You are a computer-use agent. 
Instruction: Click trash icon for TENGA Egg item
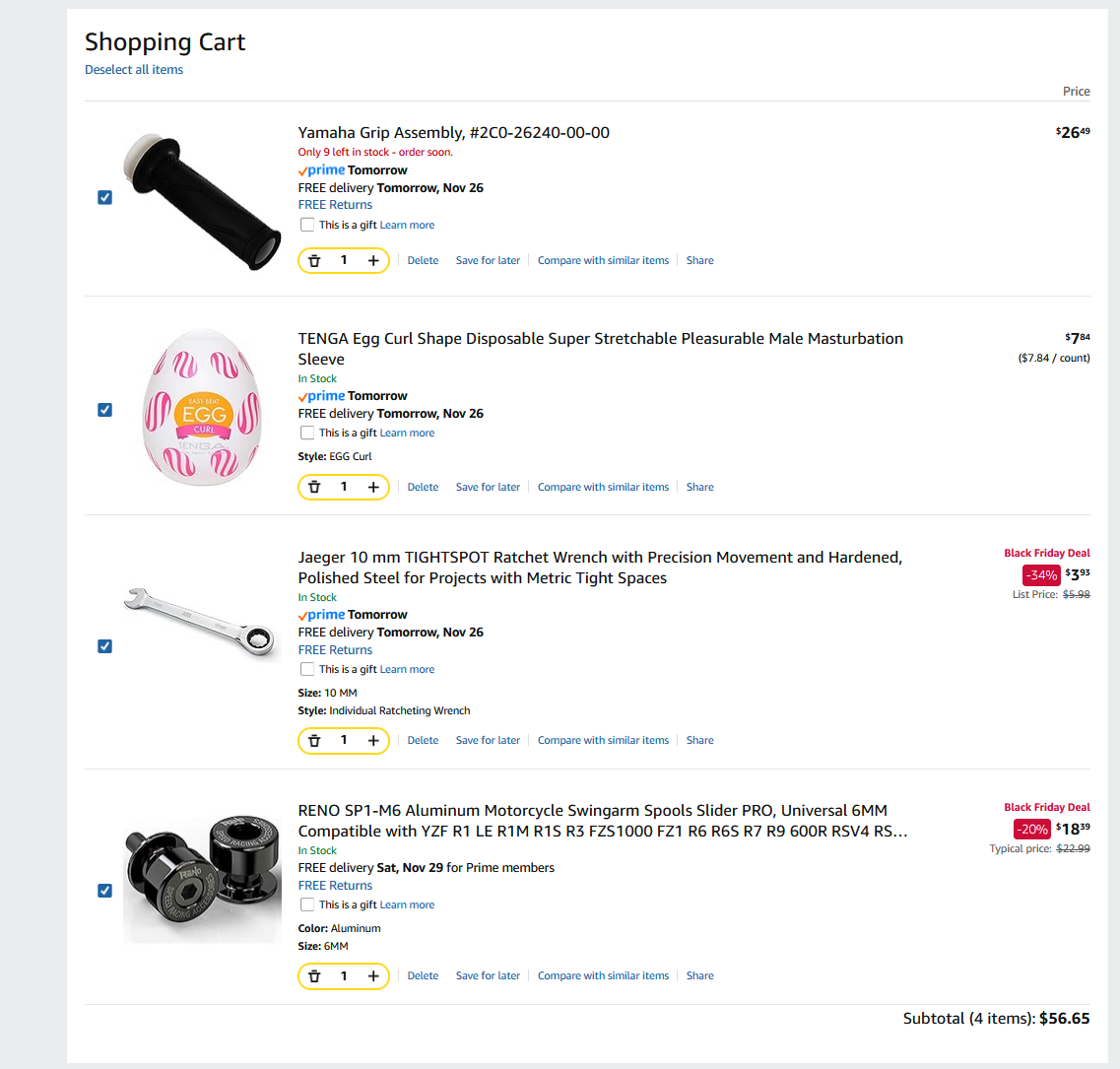pos(314,487)
